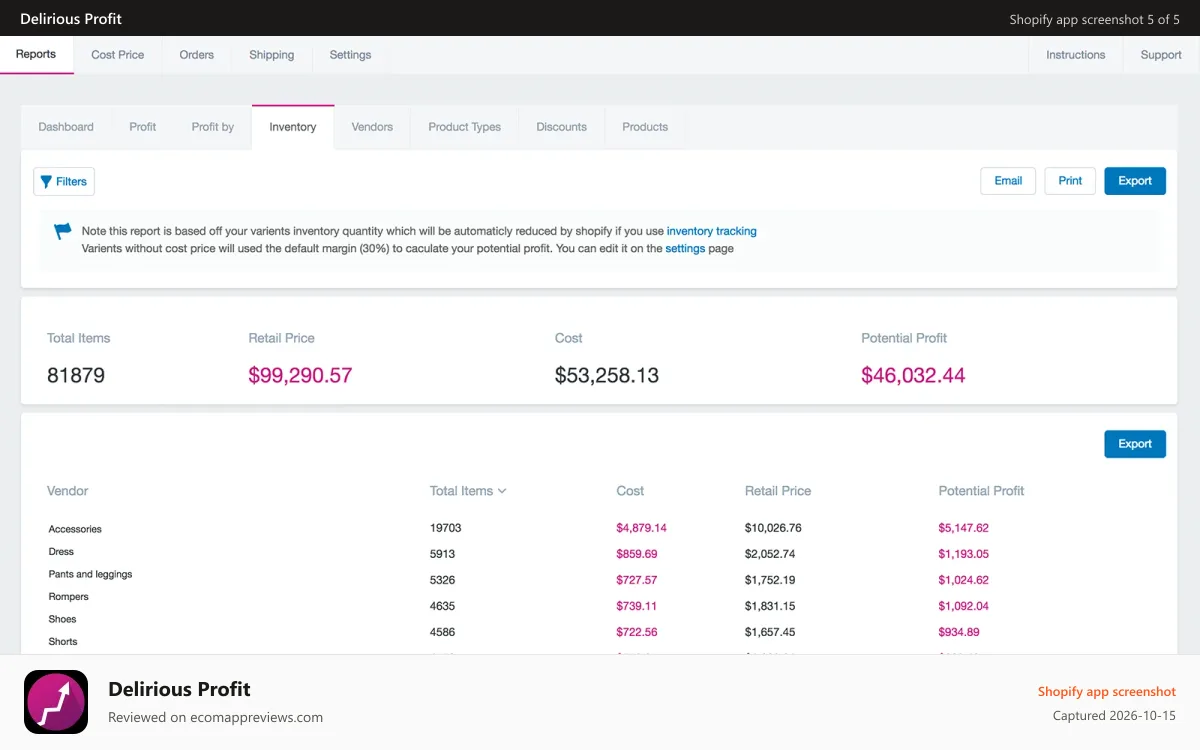Click the Email button
This screenshot has height=750, width=1200.
click(1008, 181)
